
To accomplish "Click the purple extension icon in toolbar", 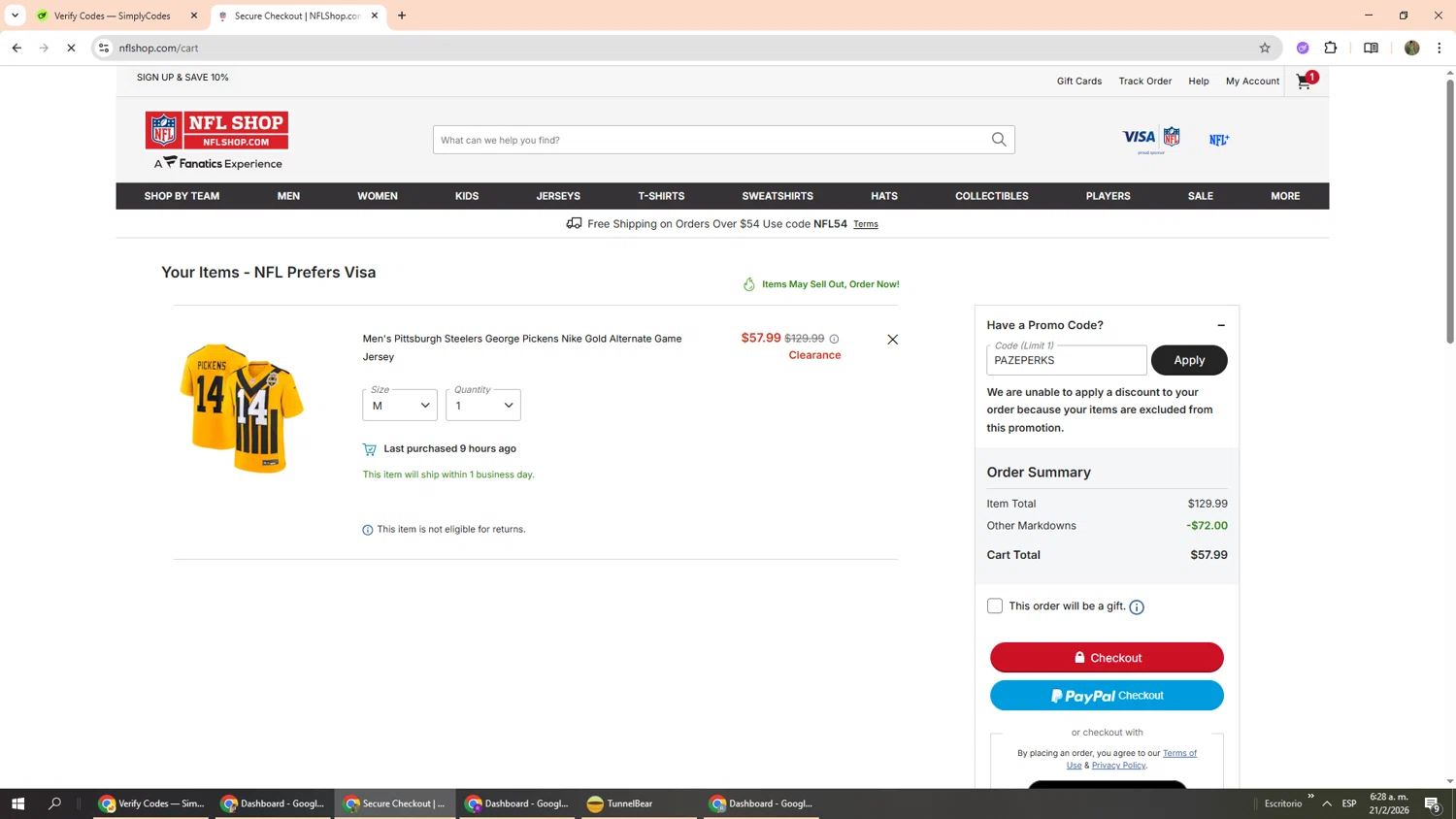I will pos(1303,48).
